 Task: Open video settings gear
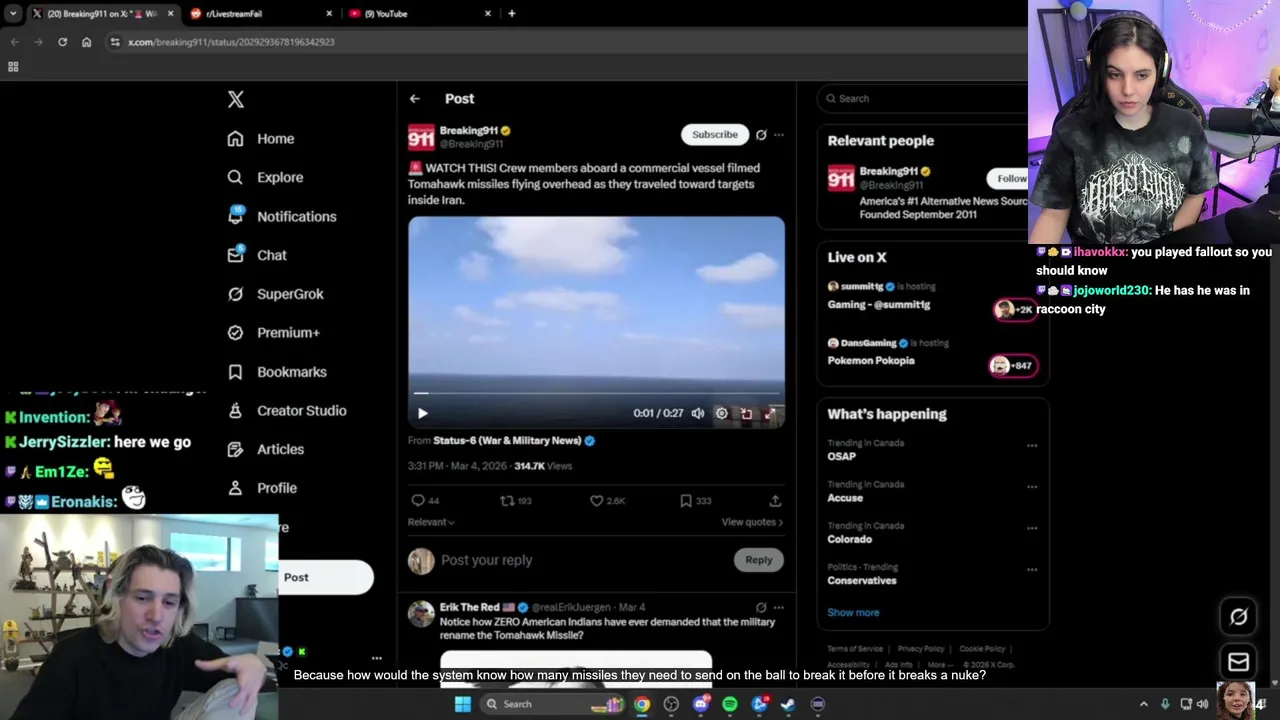[x=721, y=413]
